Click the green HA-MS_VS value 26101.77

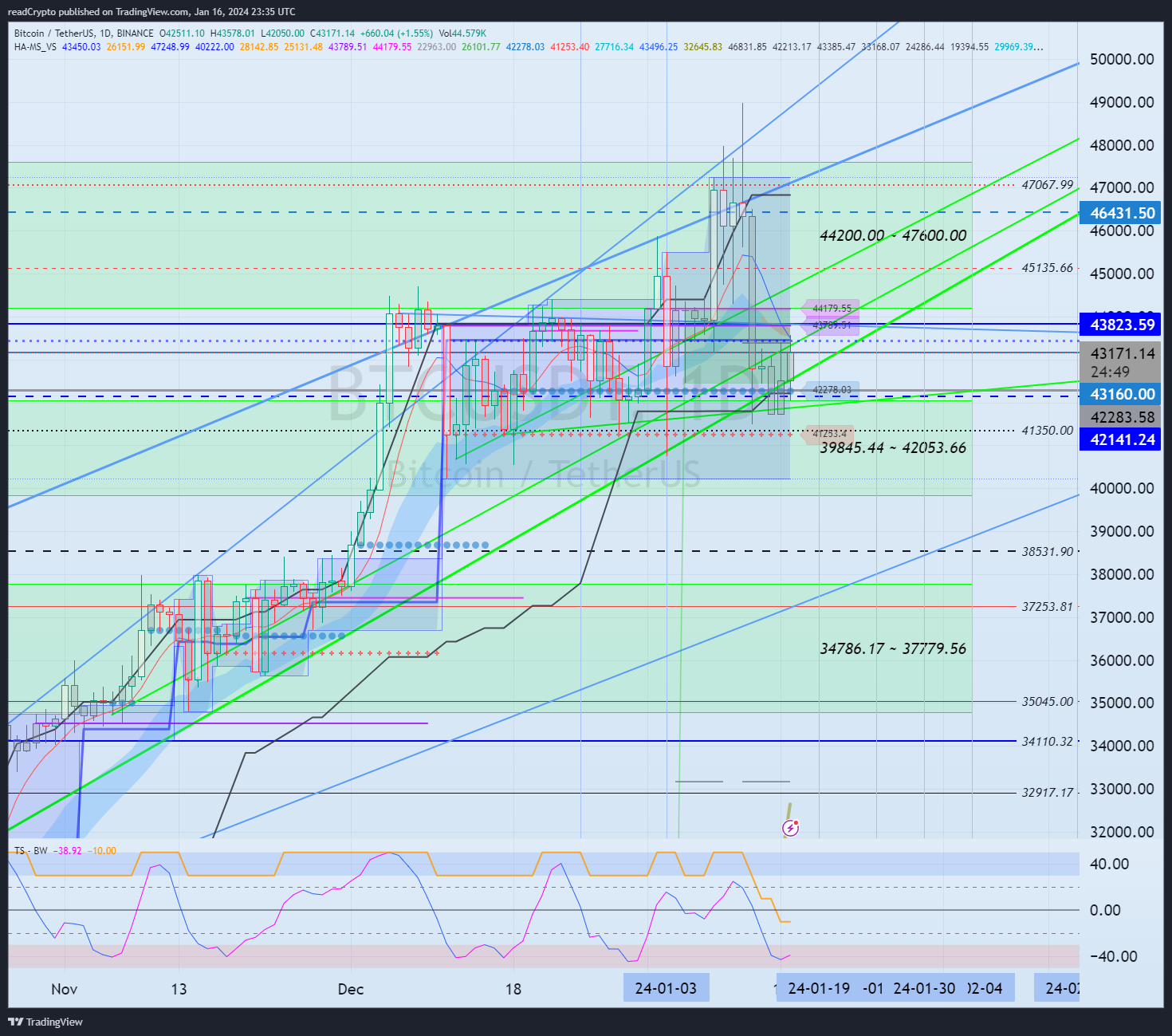tap(481, 47)
